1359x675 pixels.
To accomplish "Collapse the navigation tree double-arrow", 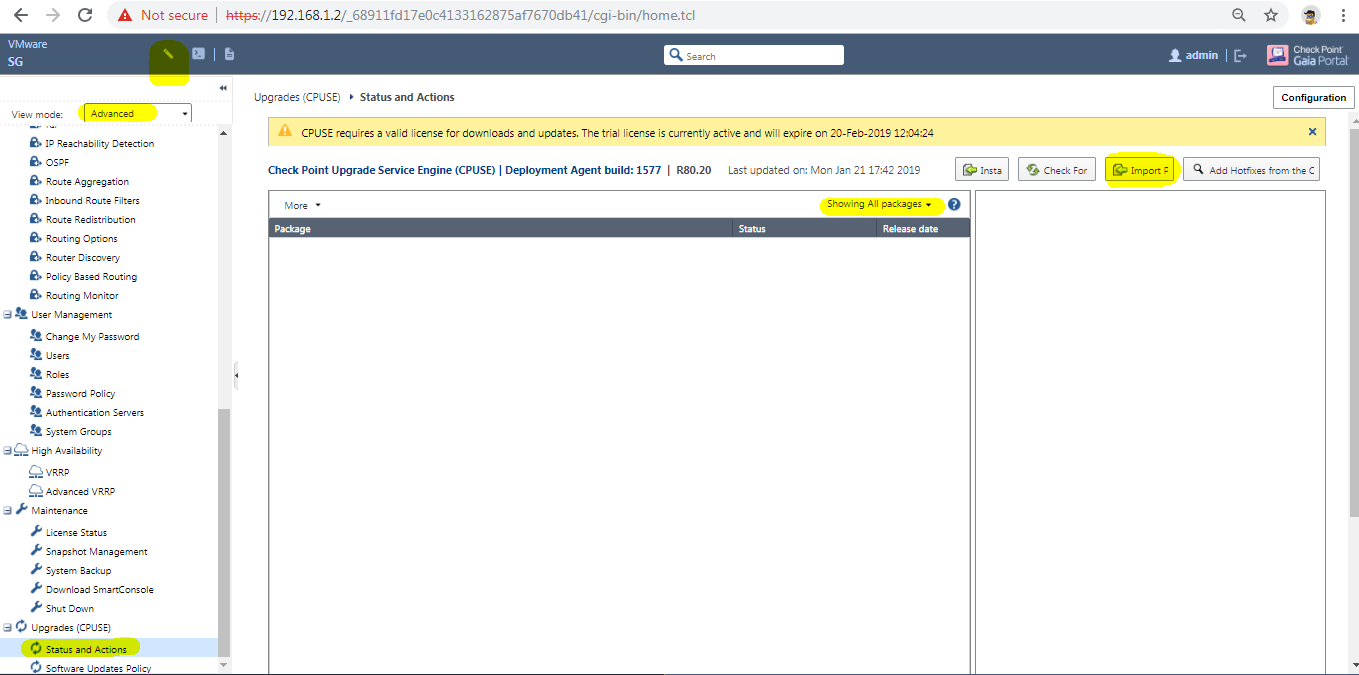I will (x=223, y=88).
